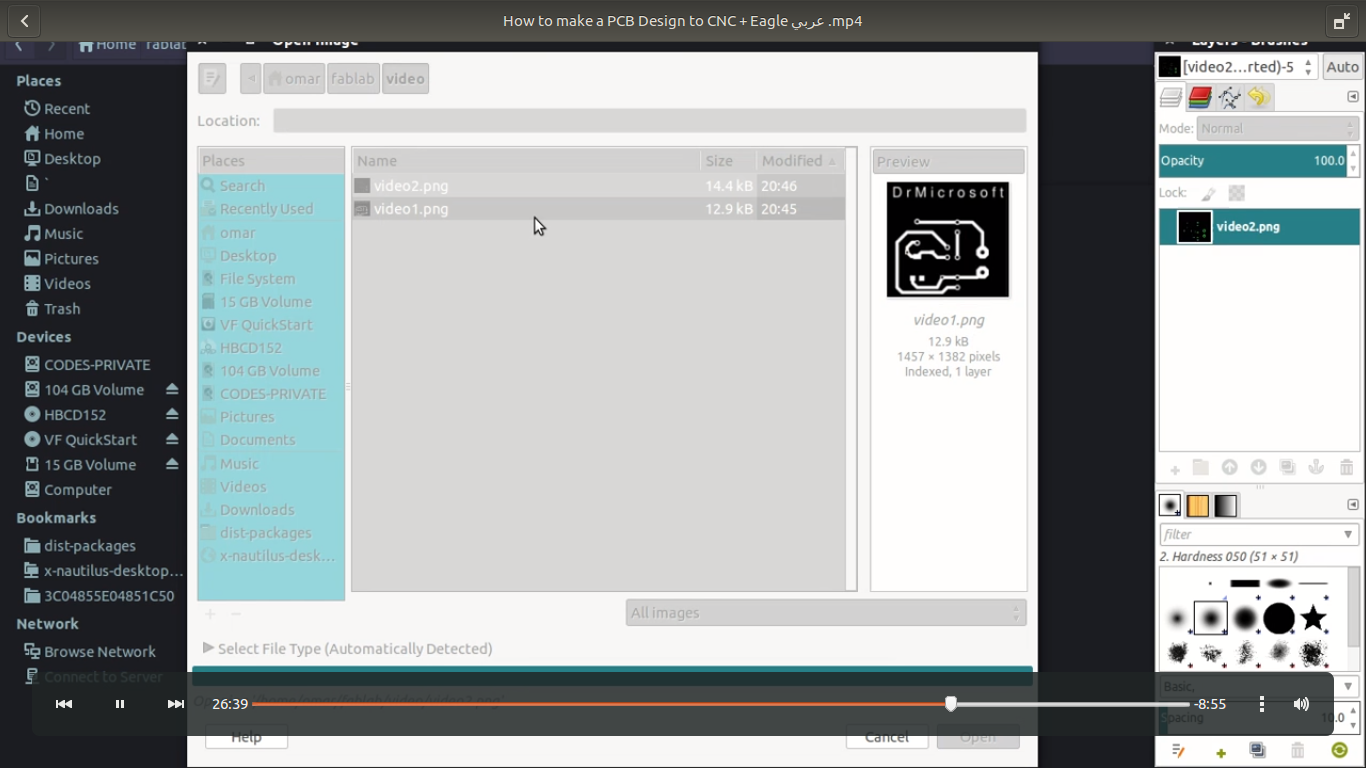Create a new brush with plus icon

[x=1221, y=752]
